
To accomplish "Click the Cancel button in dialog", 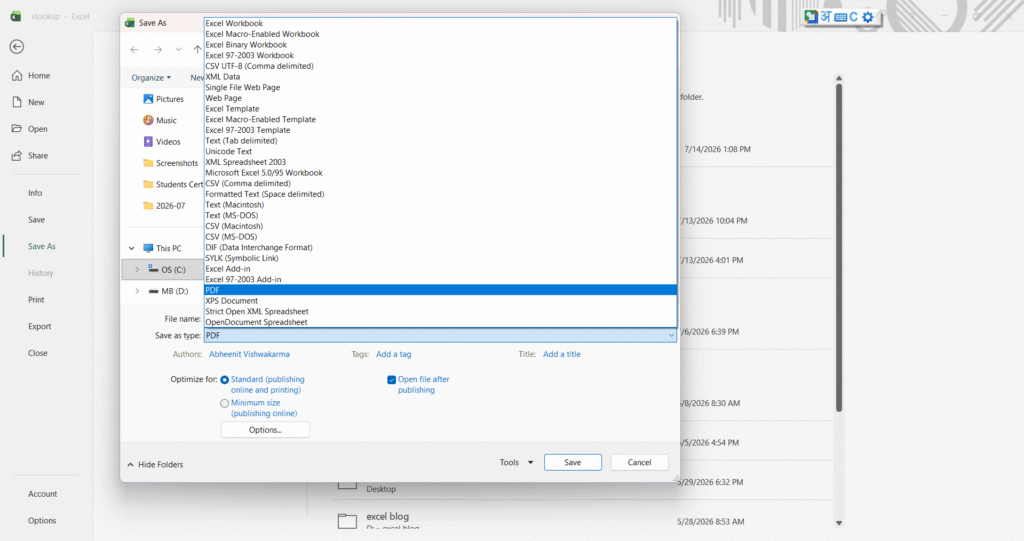I will click(639, 463).
